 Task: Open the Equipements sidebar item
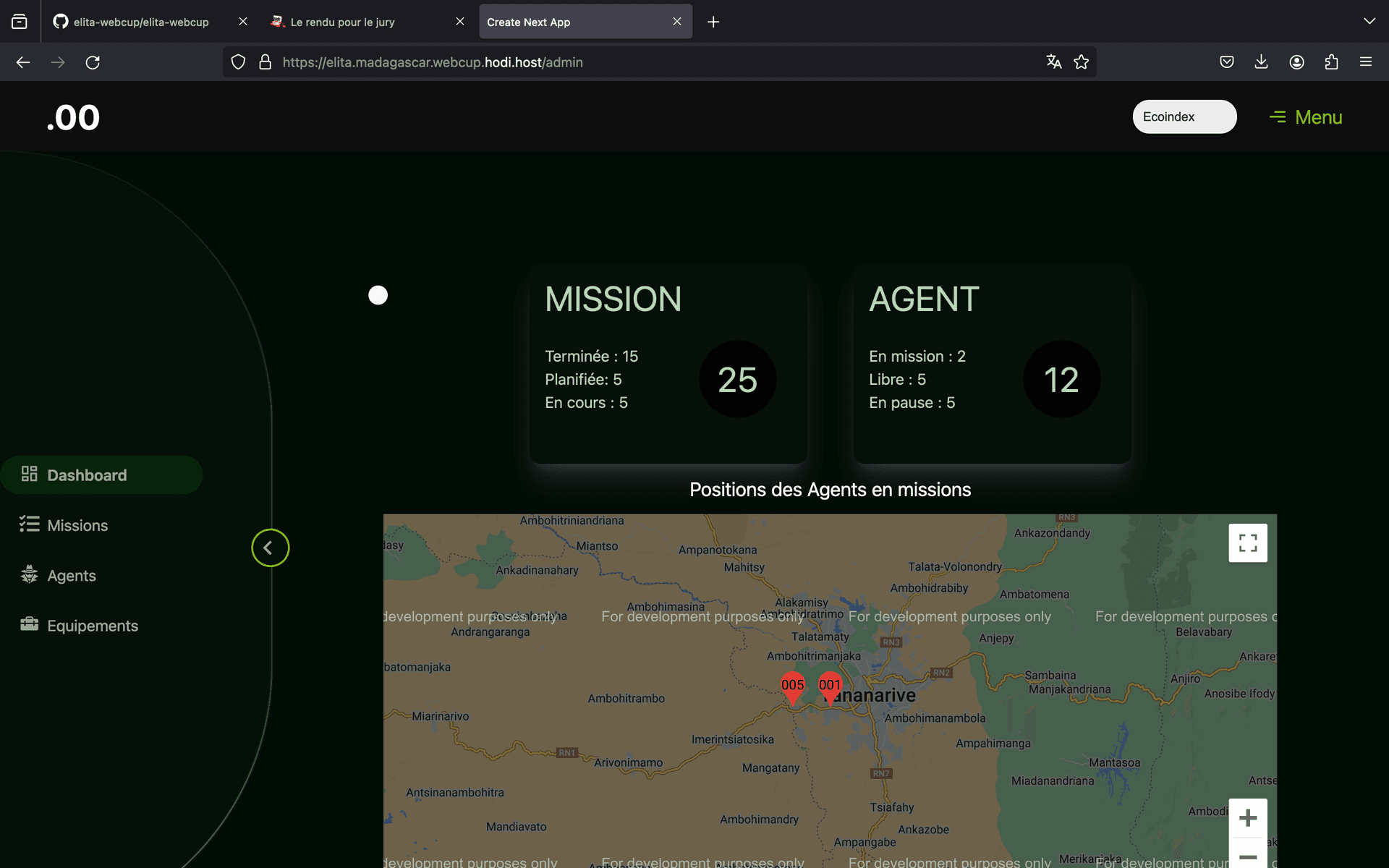coord(92,626)
